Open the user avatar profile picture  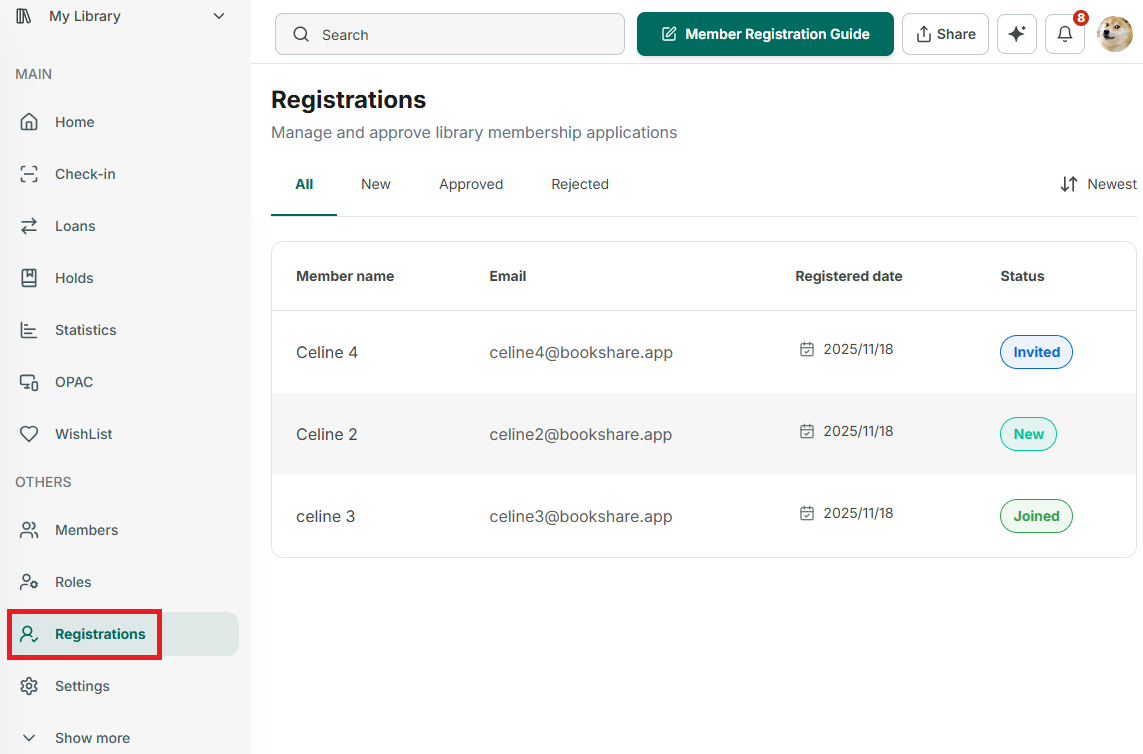[x=1115, y=34]
